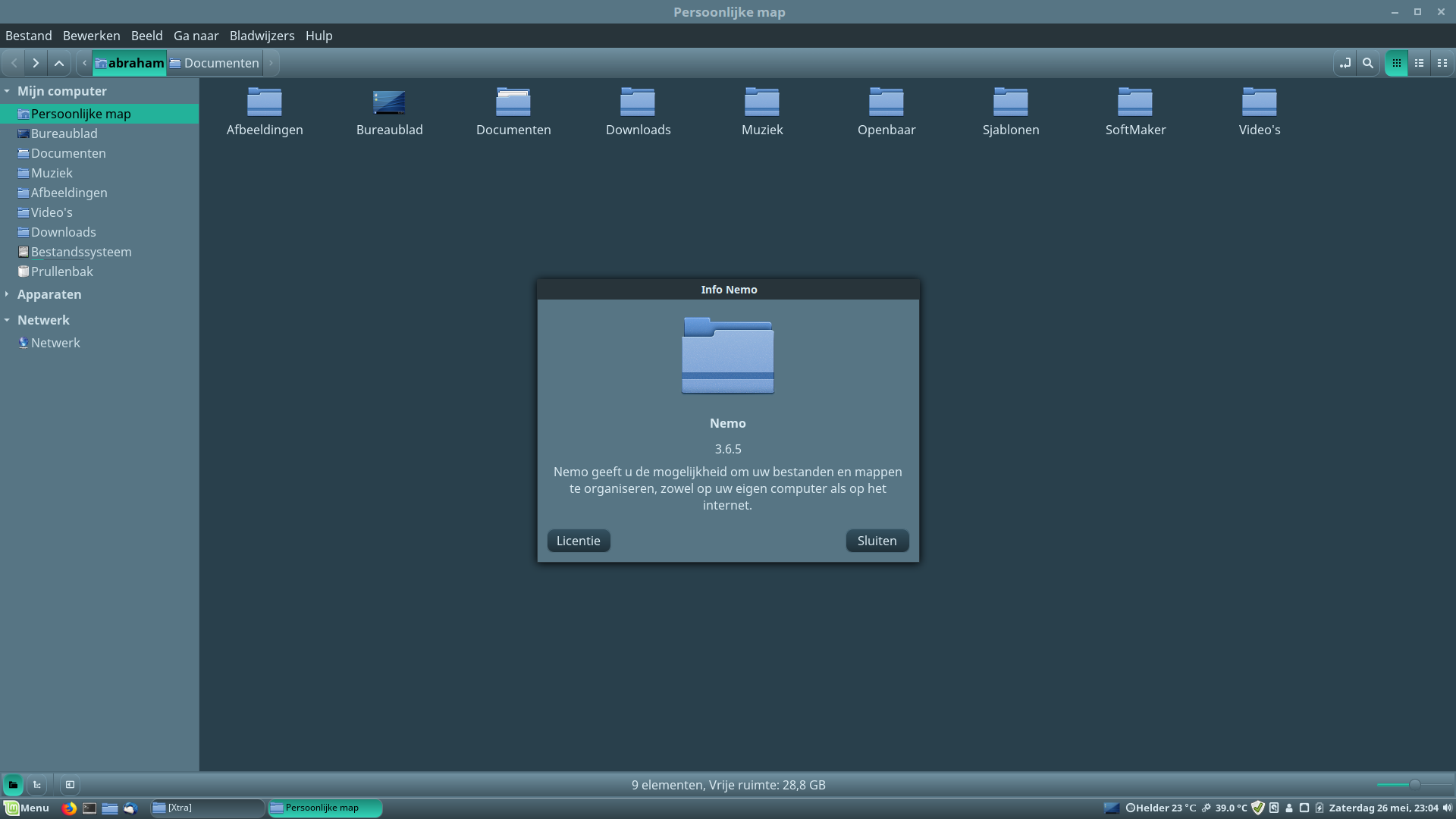Launch file manager from the panel
The width and height of the screenshot is (1456, 819).
(110, 808)
